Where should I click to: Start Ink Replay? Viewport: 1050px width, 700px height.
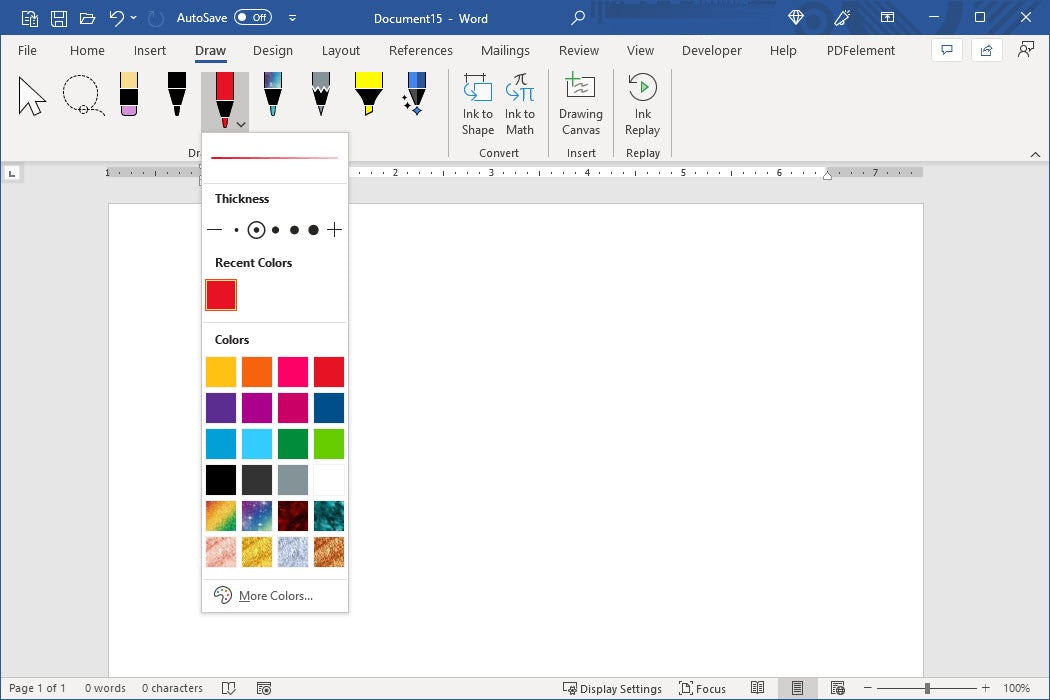pyautogui.click(x=642, y=104)
